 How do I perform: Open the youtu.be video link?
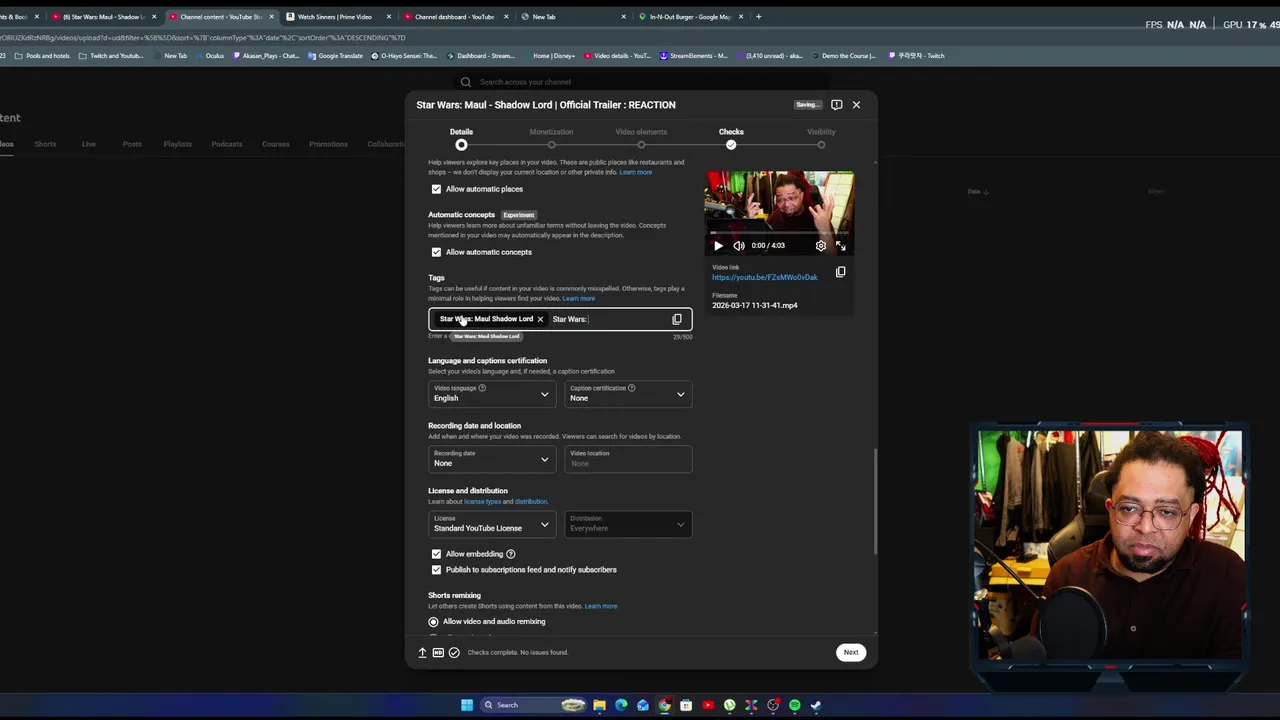tap(765, 277)
